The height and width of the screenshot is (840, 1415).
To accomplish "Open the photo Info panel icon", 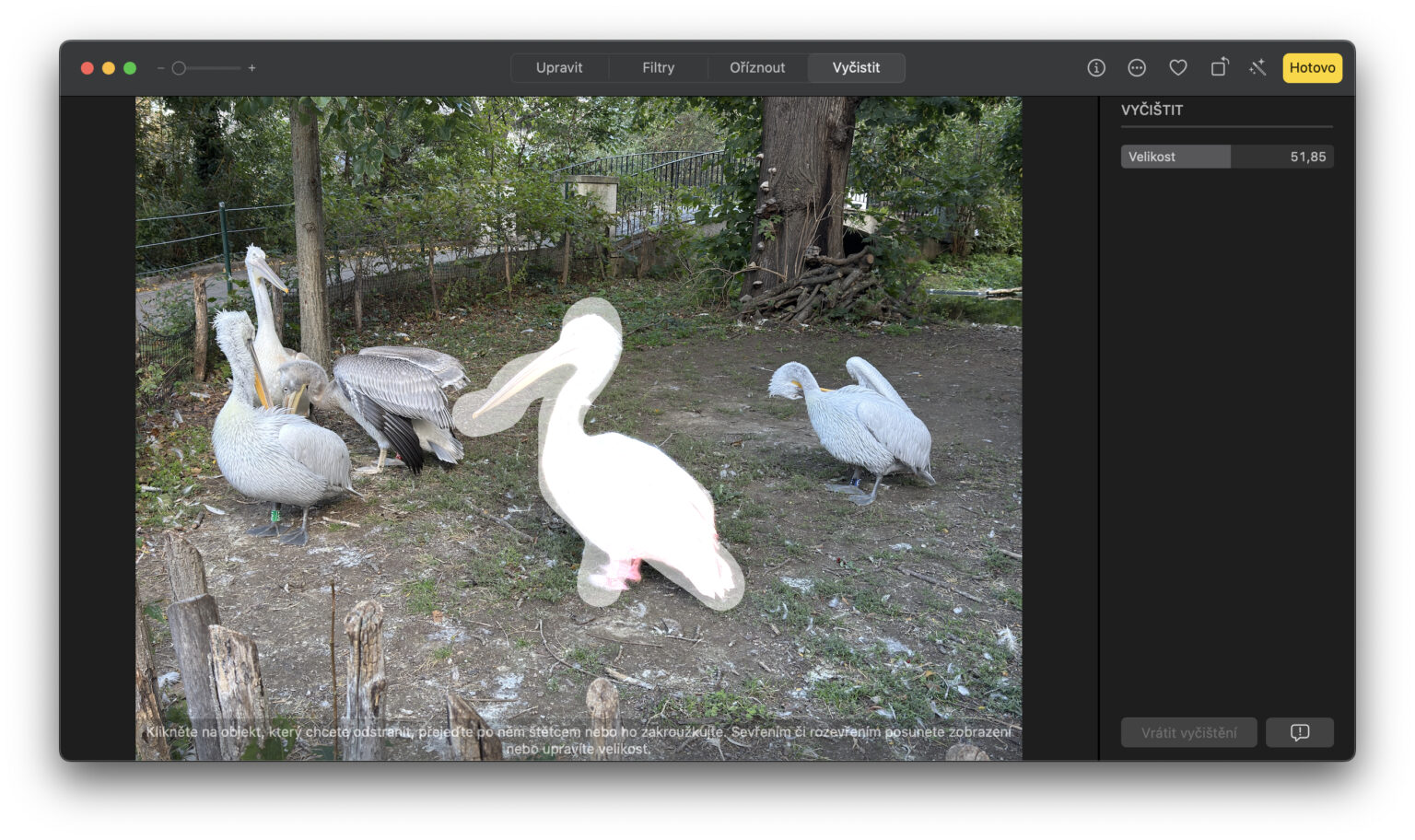I will coord(1095,67).
